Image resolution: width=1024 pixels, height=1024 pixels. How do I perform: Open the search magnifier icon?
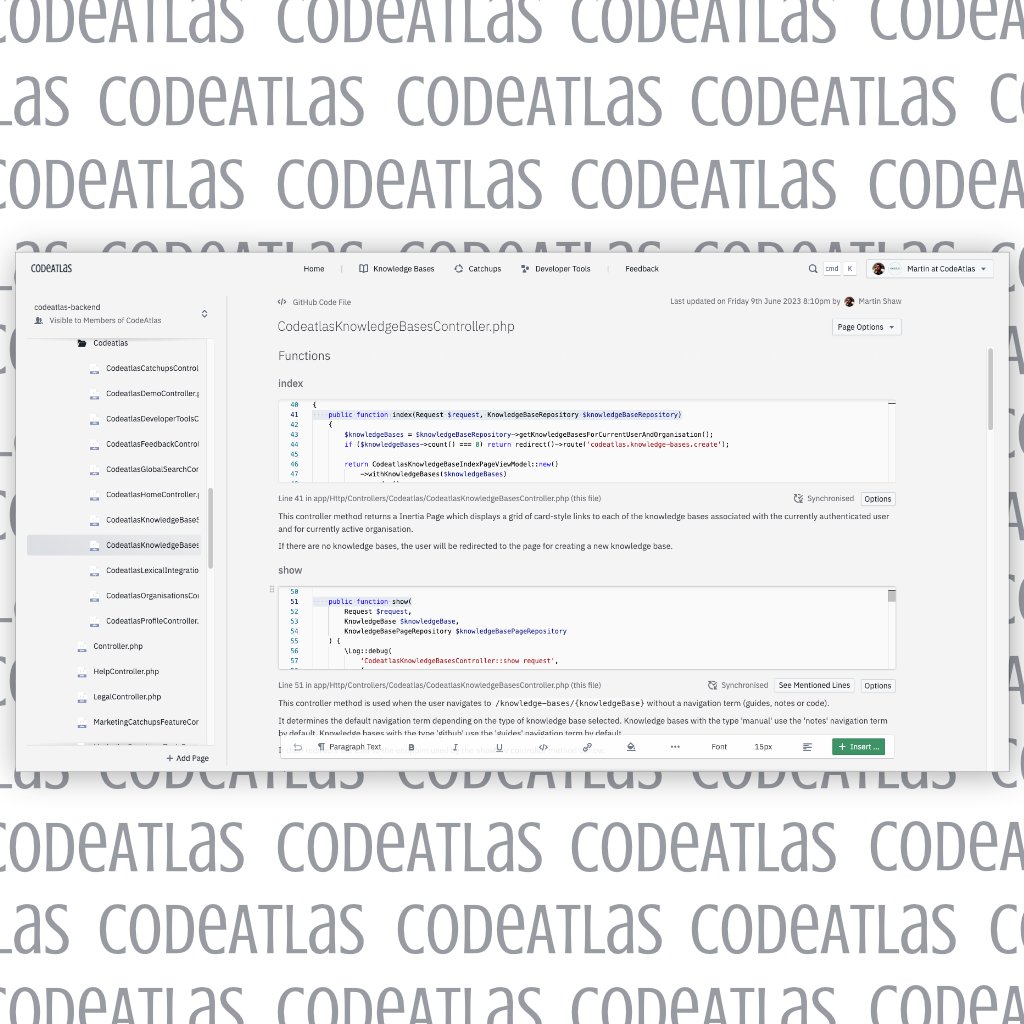[x=813, y=268]
